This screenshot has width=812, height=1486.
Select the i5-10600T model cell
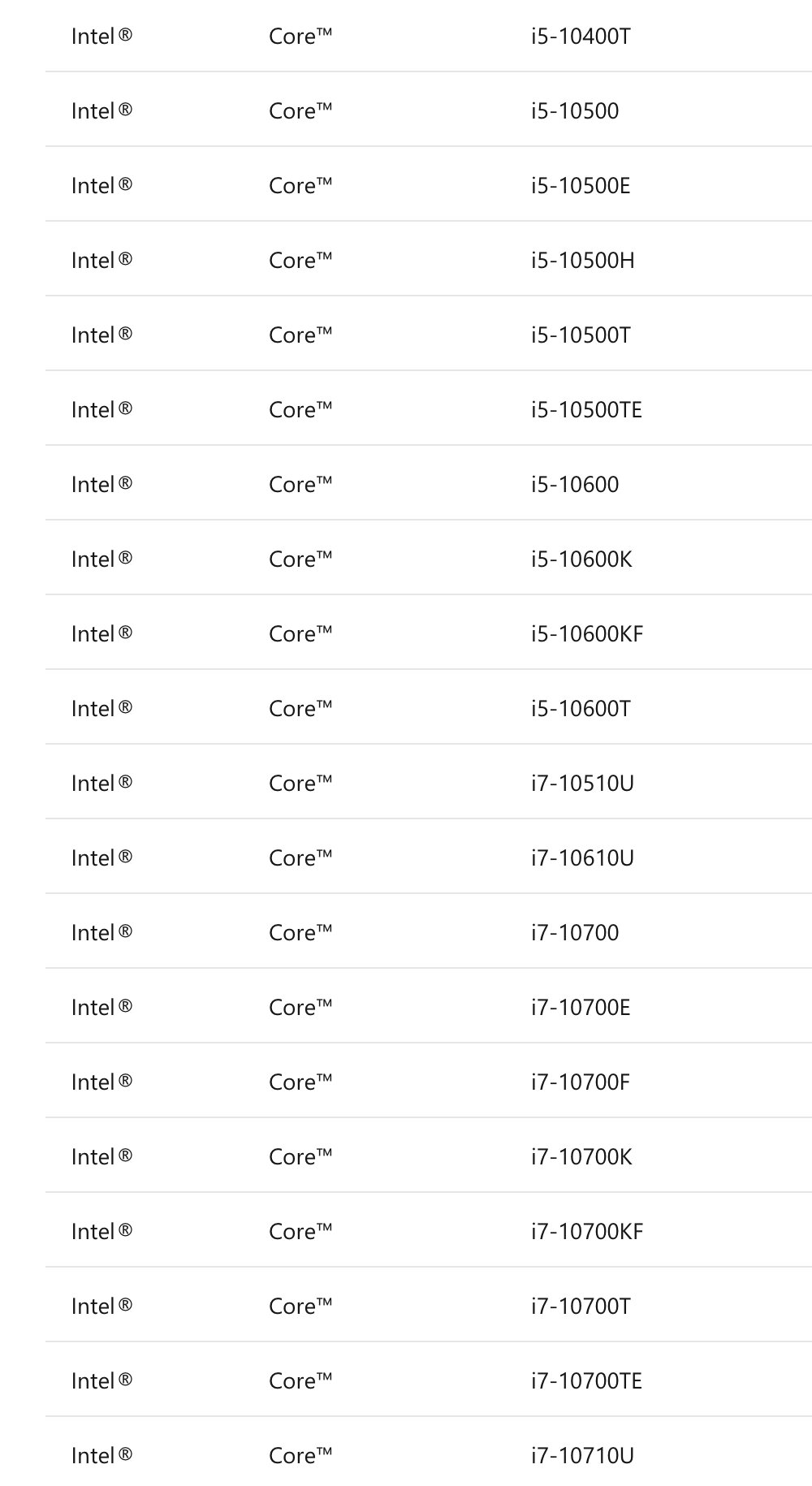pos(581,709)
